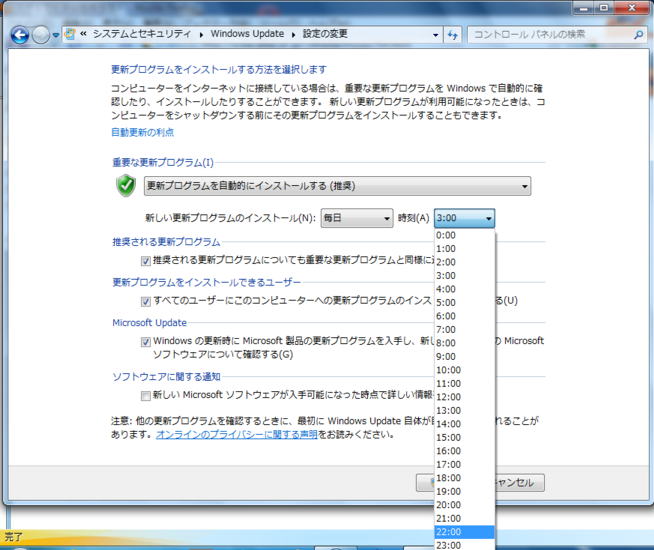Click the search magnifier icon
This screenshot has width=654, height=550.
pyautogui.click(x=639, y=35)
